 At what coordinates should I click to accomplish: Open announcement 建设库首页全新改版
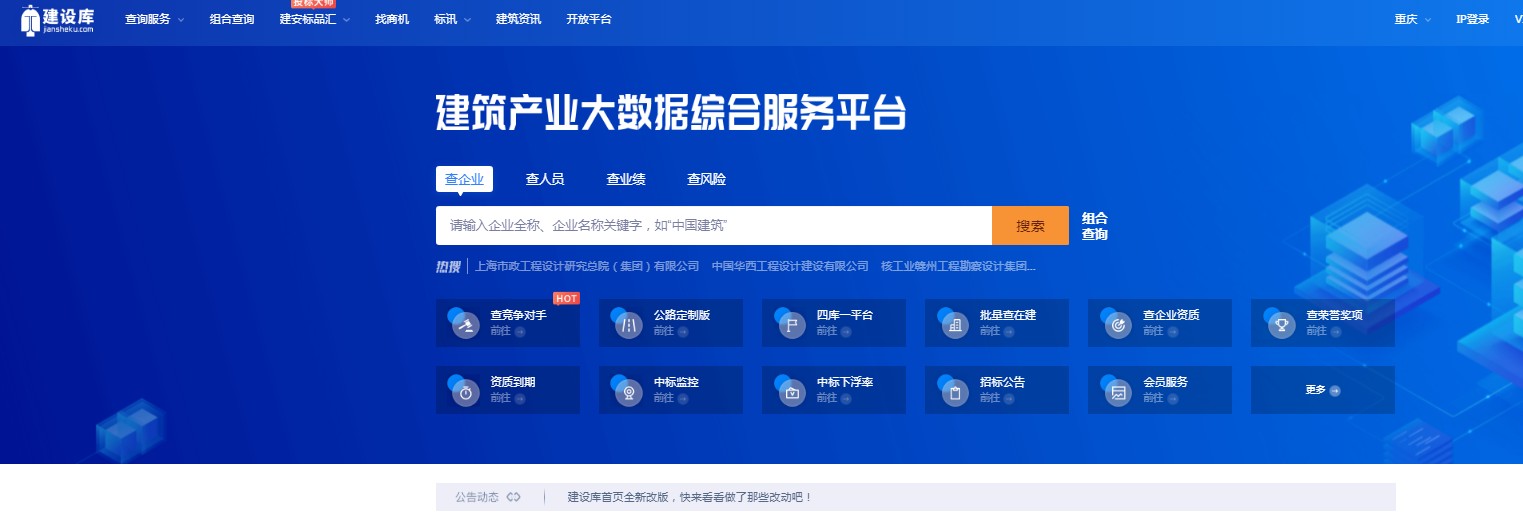click(690, 497)
